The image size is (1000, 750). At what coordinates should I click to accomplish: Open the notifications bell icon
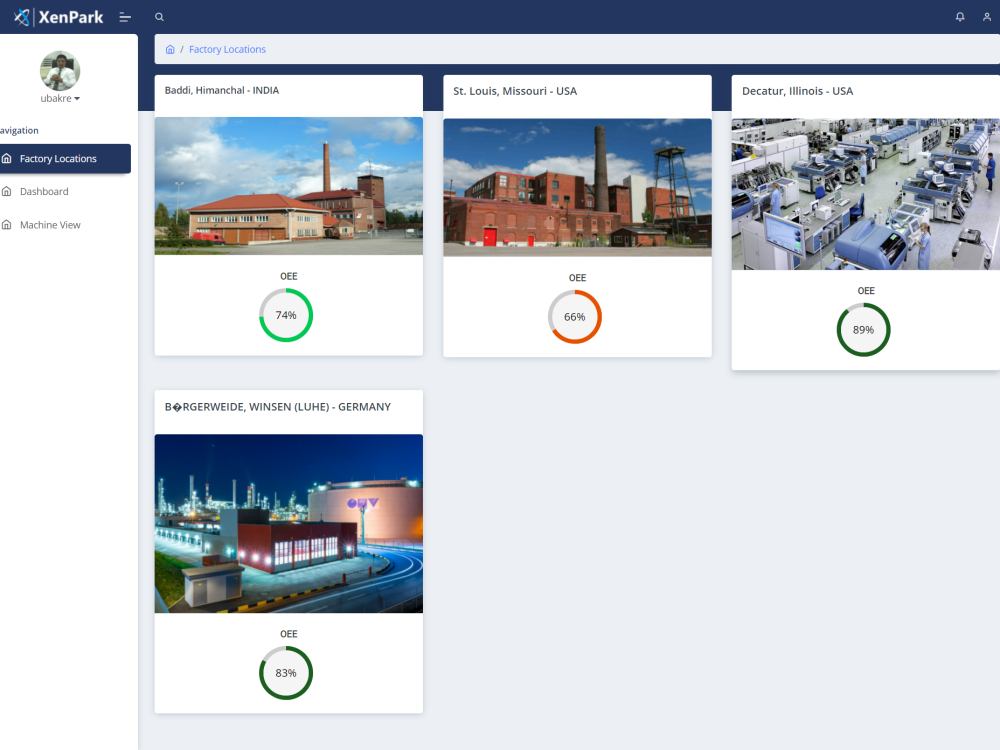point(960,17)
